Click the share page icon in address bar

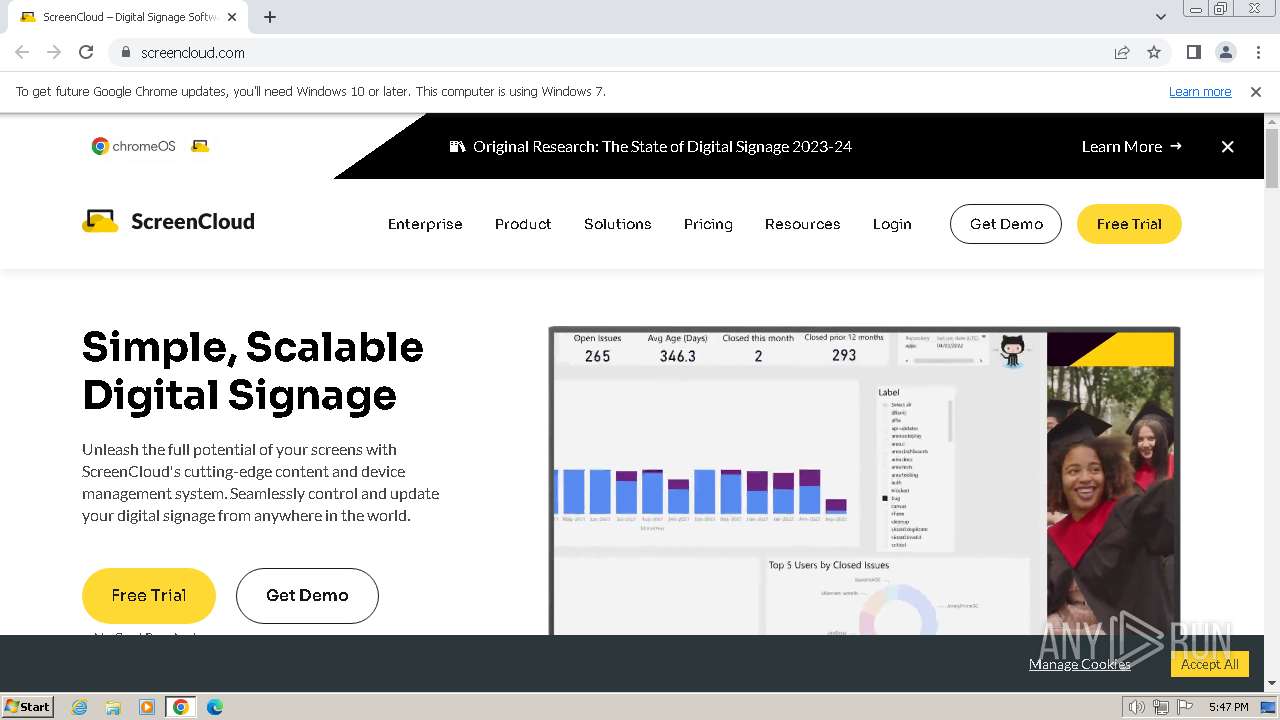(1122, 52)
